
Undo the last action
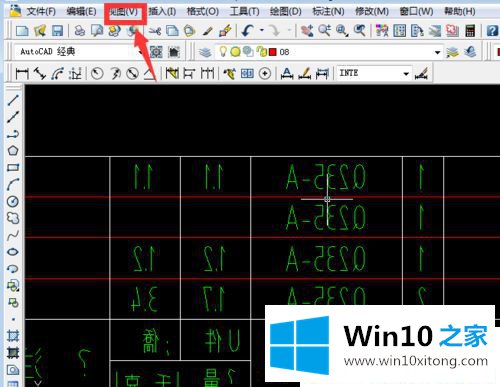pyautogui.click(x=247, y=31)
